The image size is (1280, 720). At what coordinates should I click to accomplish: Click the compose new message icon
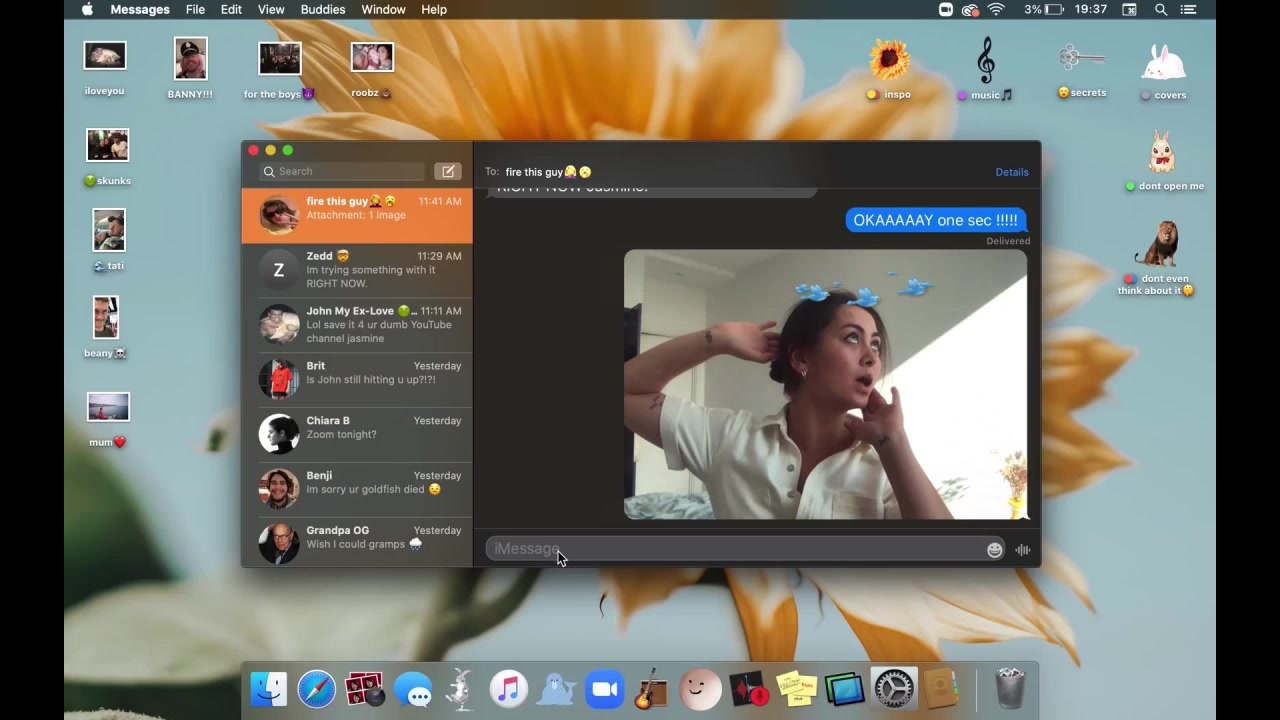point(448,172)
